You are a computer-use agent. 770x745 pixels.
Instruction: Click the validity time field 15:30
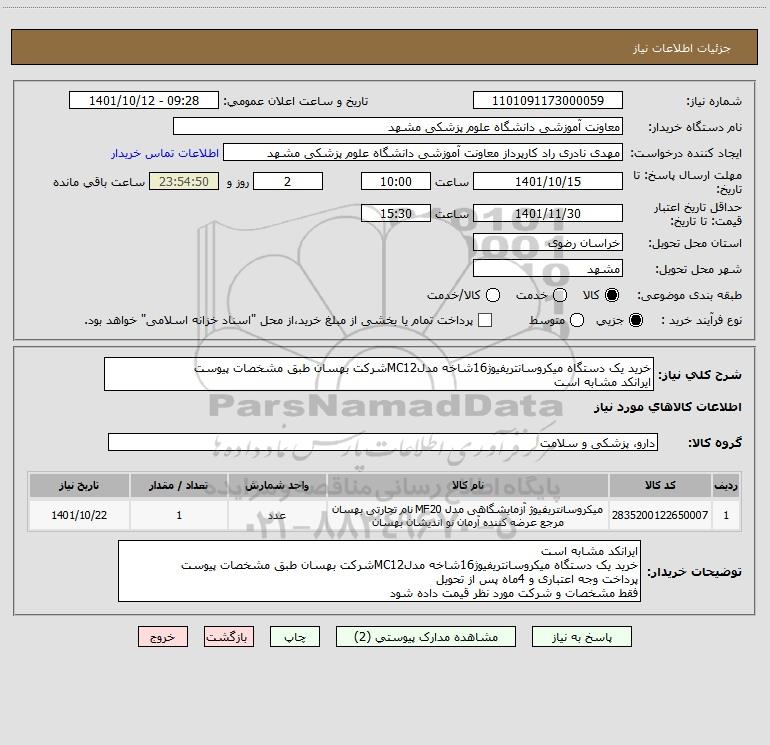[396, 213]
